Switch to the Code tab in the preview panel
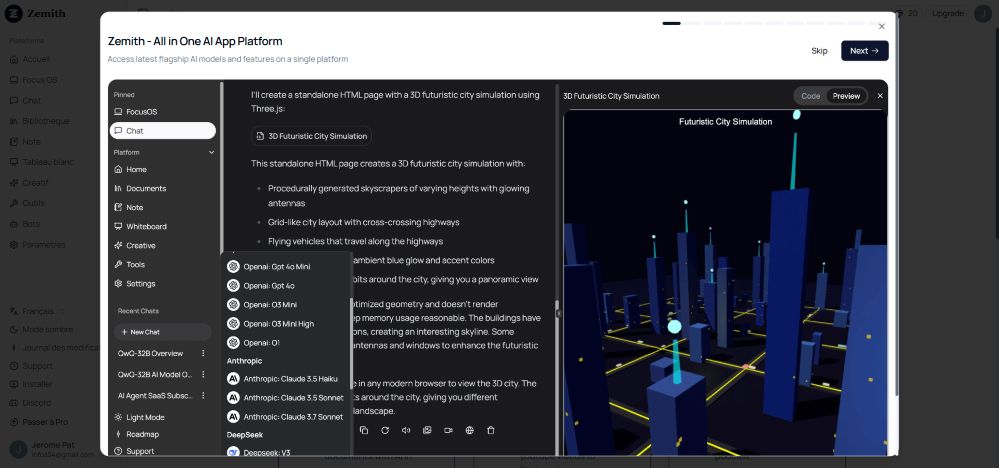999x468 pixels. coord(810,96)
